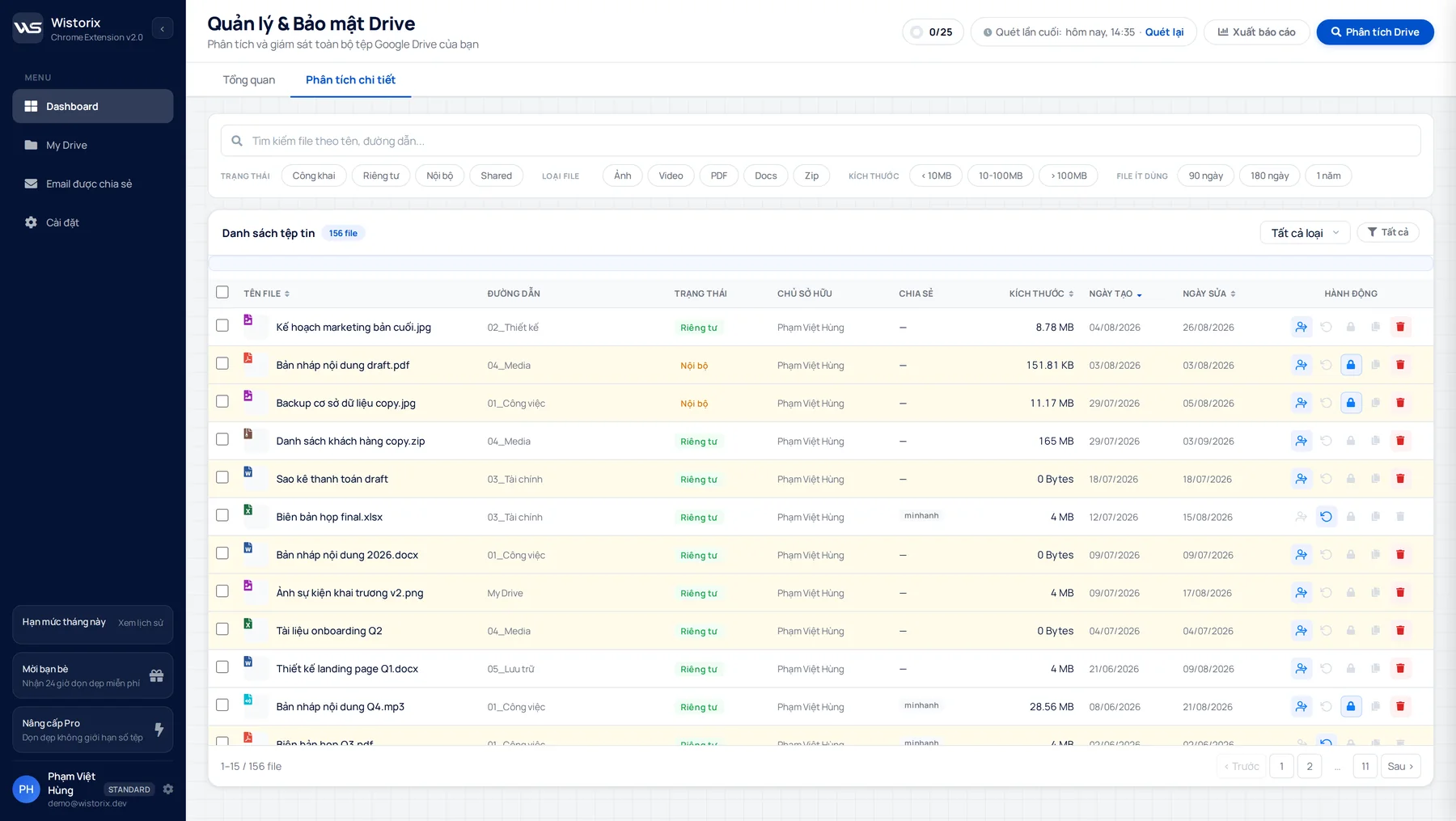Select the Sao kê thanh toán draft checkbox
Image resolution: width=1456 pixels, height=821 pixels.
click(x=222, y=477)
